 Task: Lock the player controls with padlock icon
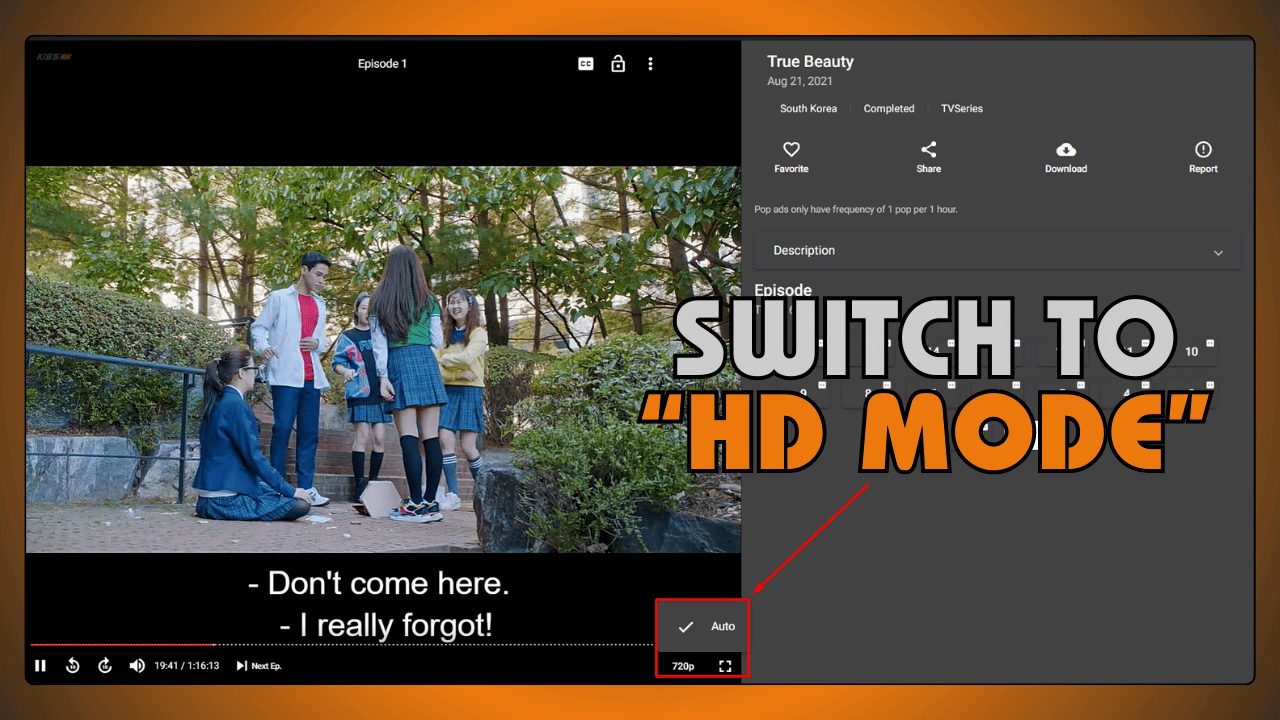[618, 64]
